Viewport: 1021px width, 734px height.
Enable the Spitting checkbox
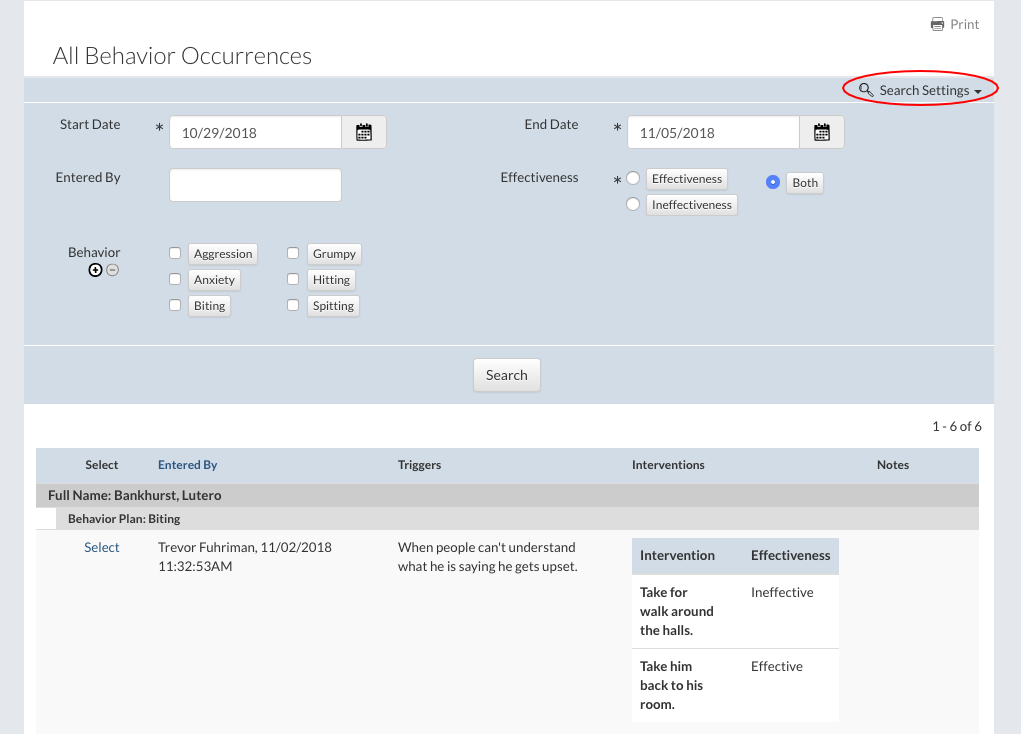pyautogui.click(x=293, y=306)
